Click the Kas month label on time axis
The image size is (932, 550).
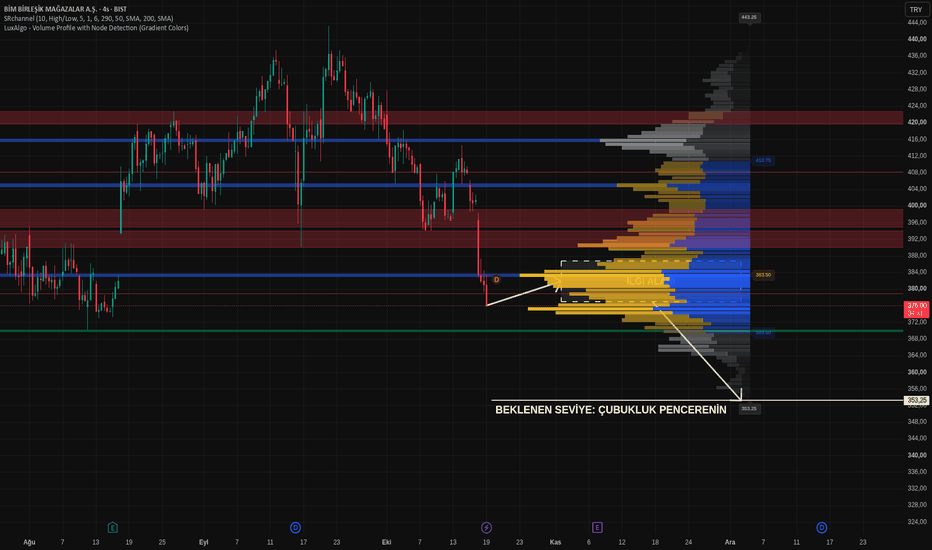pos(555,542)
